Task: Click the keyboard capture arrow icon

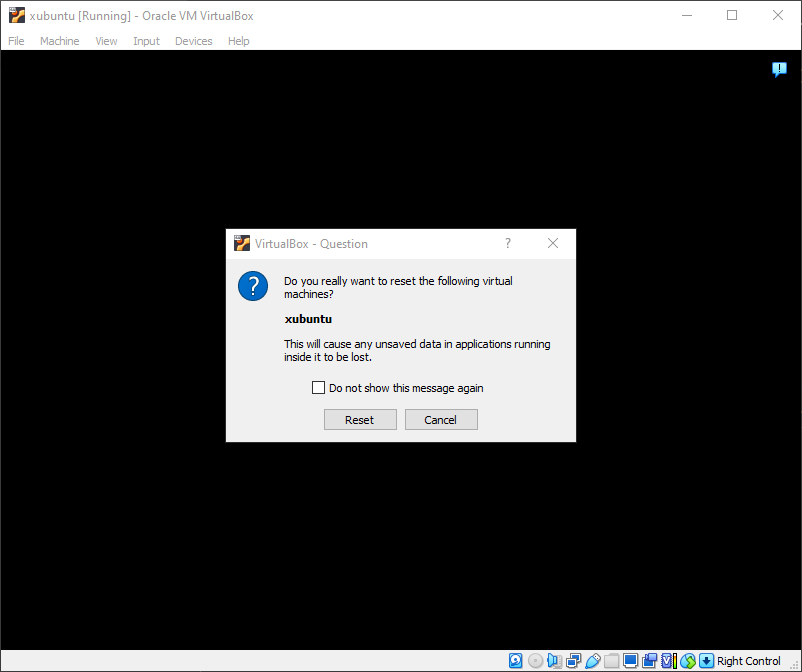Action: click(x=706, y=661)
